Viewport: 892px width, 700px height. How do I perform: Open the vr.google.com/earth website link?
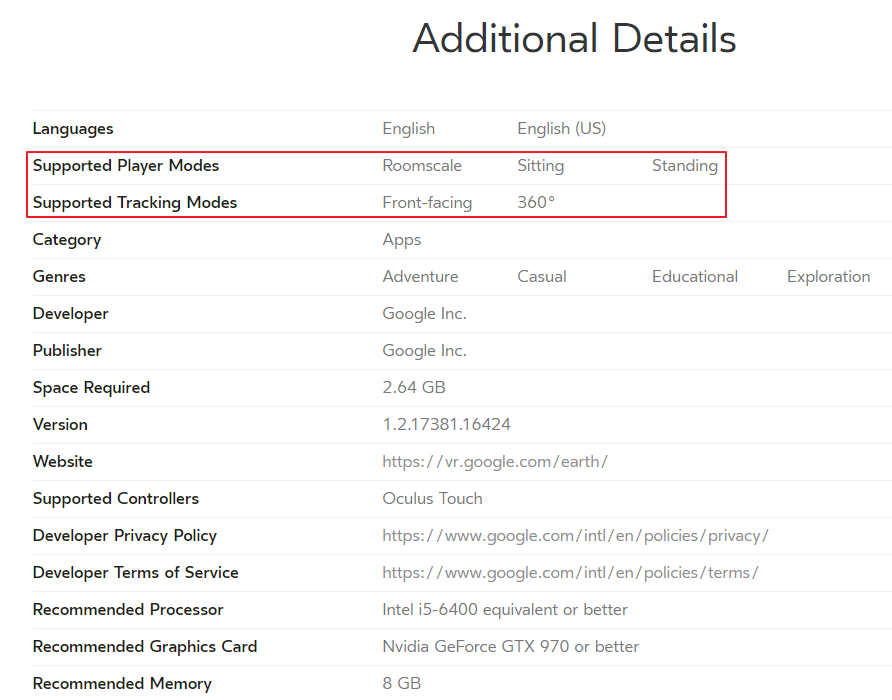click(495, 462)
